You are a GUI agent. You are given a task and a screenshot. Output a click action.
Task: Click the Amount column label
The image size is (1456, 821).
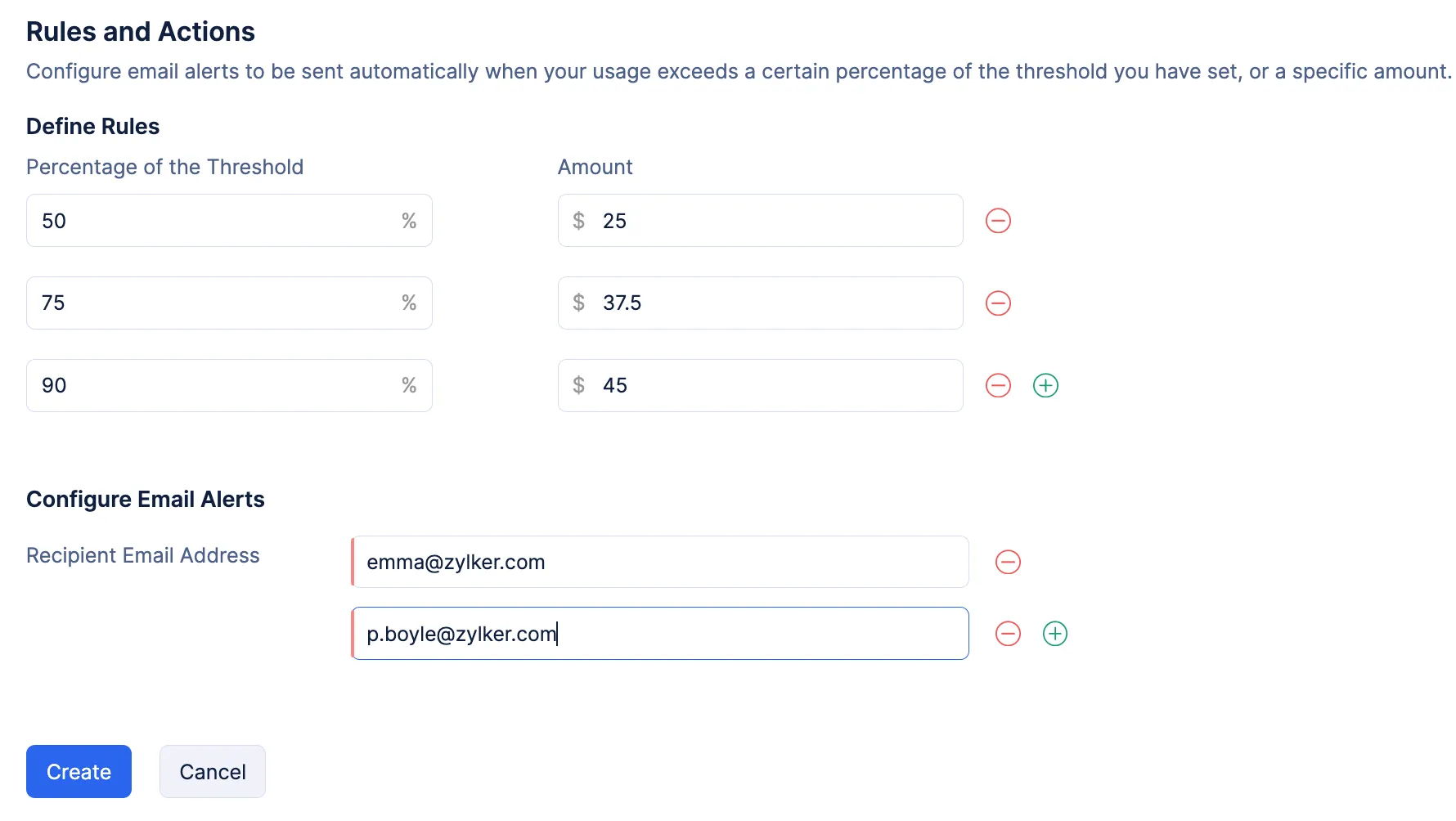595,167
